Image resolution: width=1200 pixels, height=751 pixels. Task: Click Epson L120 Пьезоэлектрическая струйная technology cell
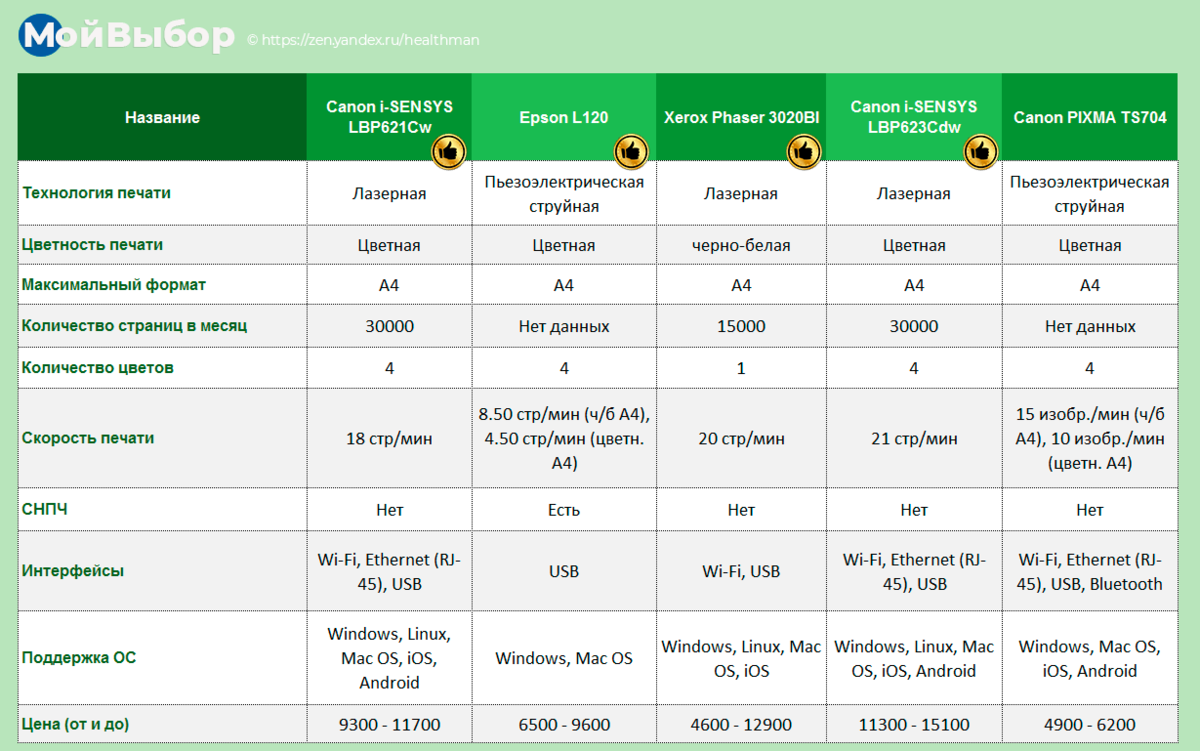(564, 194)
